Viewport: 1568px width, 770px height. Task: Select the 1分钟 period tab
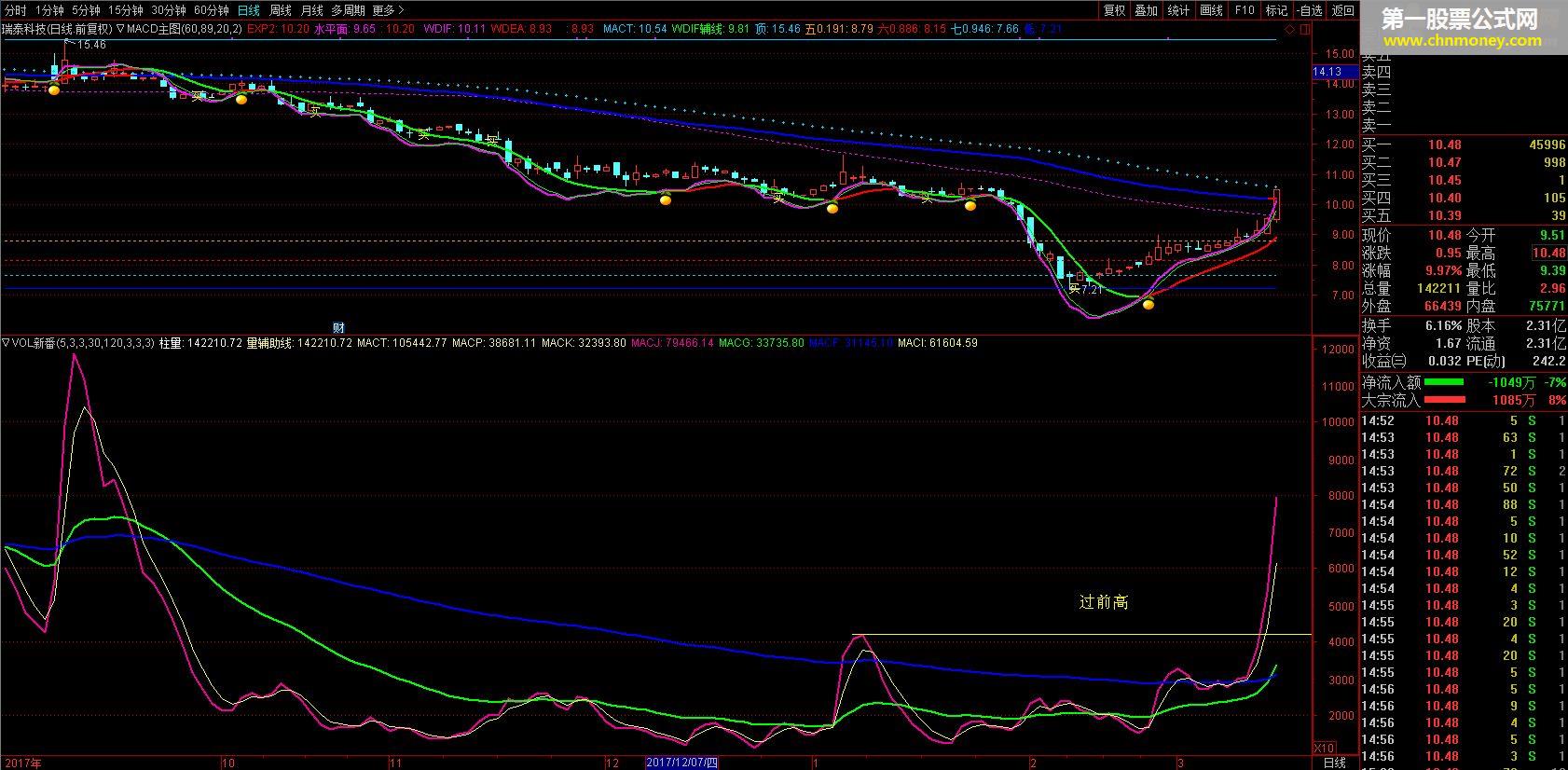[x=49, y=10]
